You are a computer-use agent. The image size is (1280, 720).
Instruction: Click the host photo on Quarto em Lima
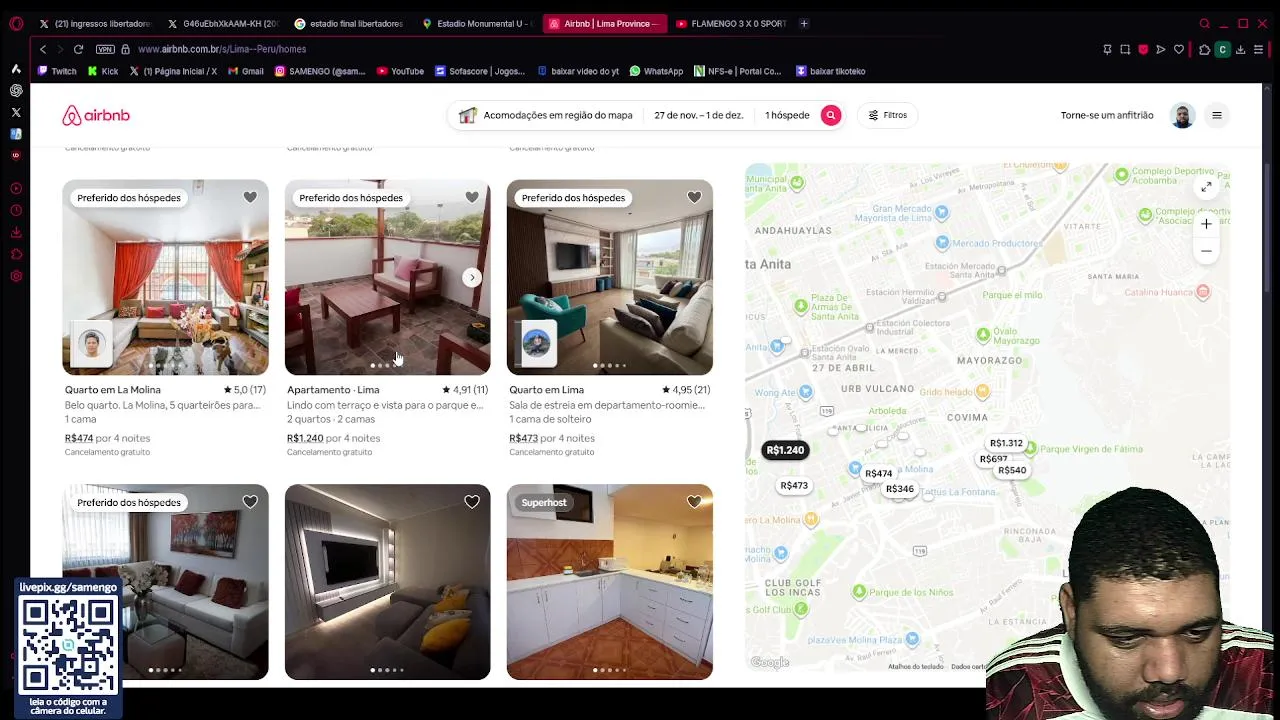(536, 343)
